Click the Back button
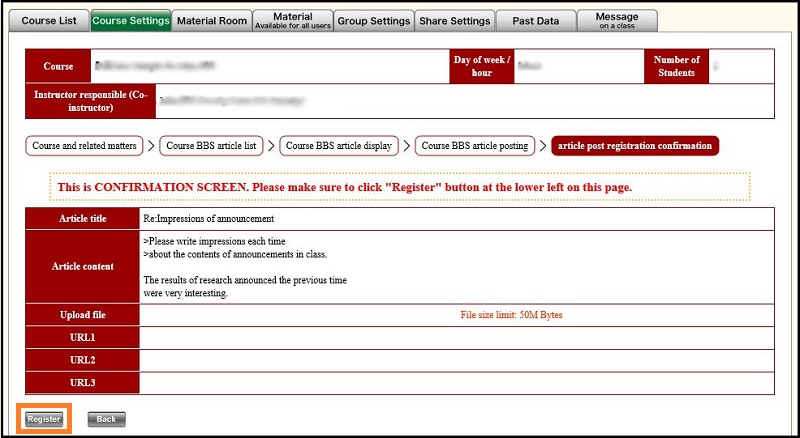Image resolution: width=800 pixels, height=438 pixels. click(106, 420)
